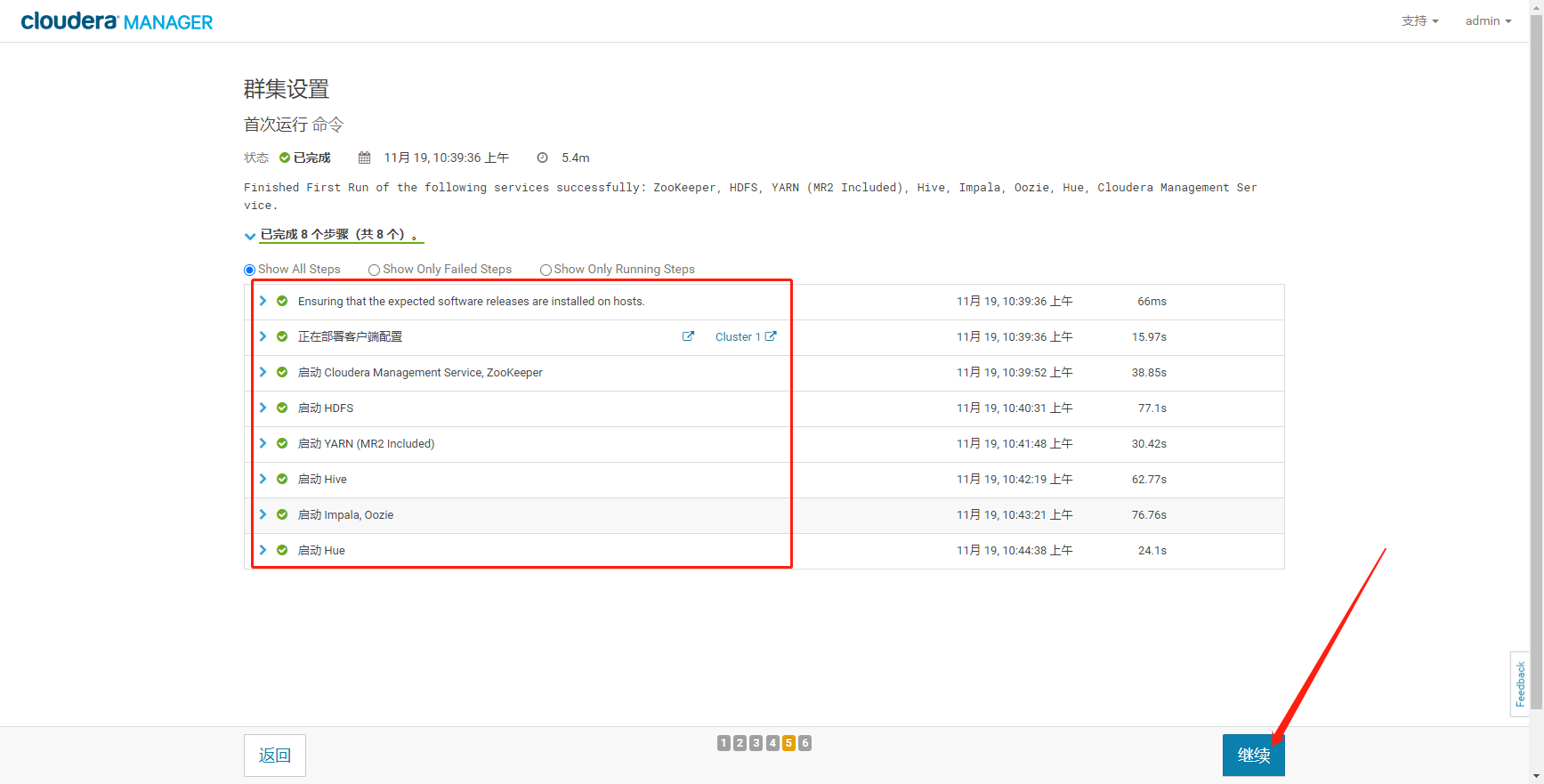Image resolution: width=1544 pixels, height=784 pixels.
Task: Open the admin user menu
Action: (x=1488, y=20)
